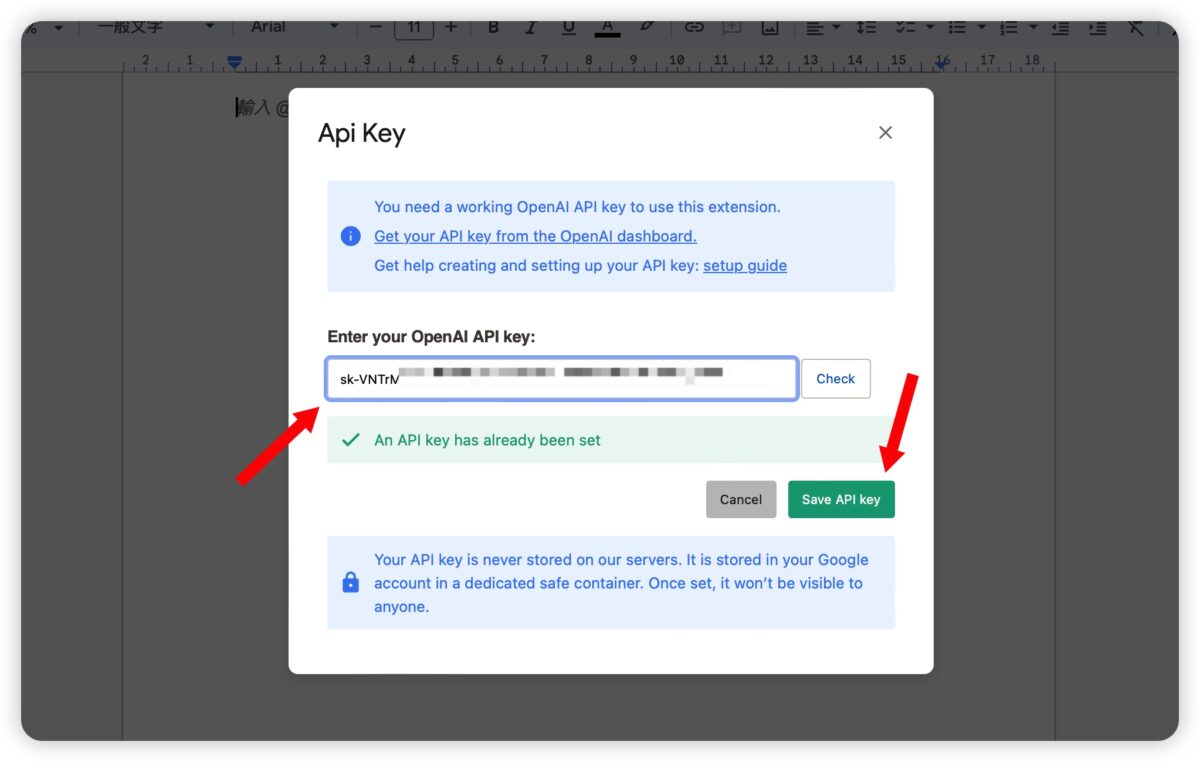Viewport: 1200px width, 762px height.
Task: Expand the checklist dropdown arrow
Action: coord(930,27)
